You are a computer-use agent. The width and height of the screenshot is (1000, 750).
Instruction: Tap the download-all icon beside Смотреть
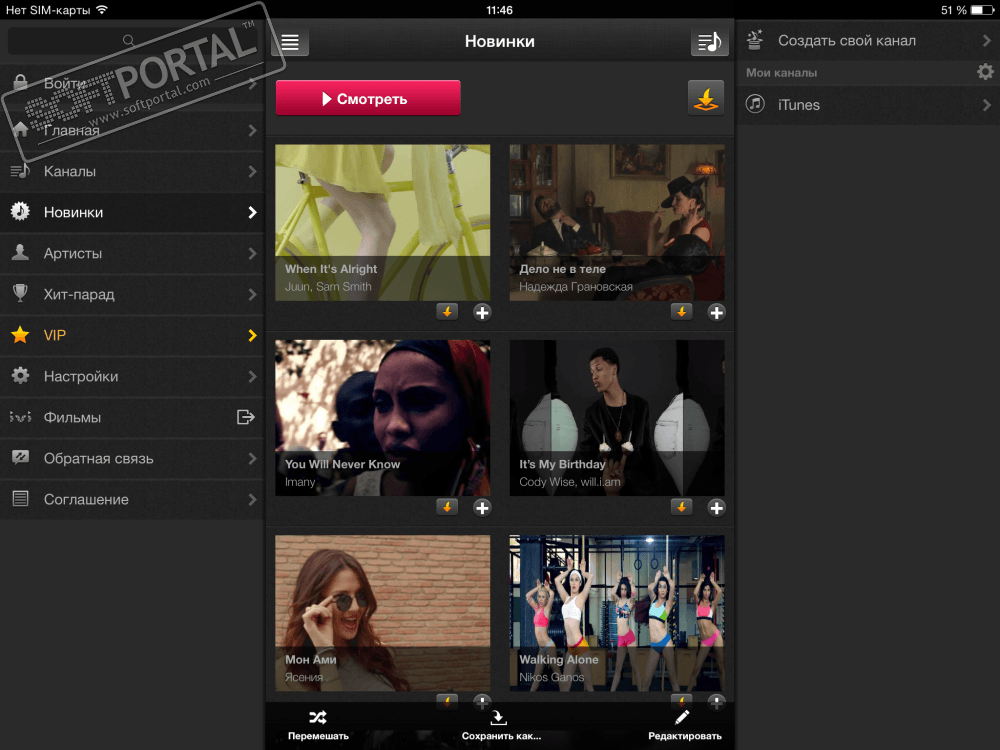tap(705, 98)
